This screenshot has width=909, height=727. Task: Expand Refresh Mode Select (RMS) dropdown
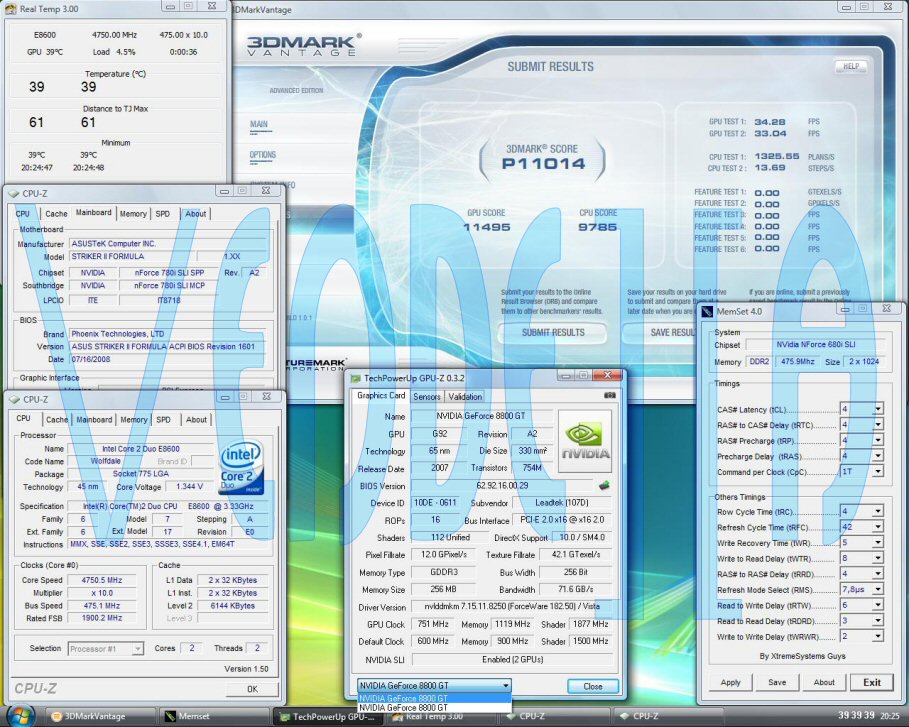[878, 589]
